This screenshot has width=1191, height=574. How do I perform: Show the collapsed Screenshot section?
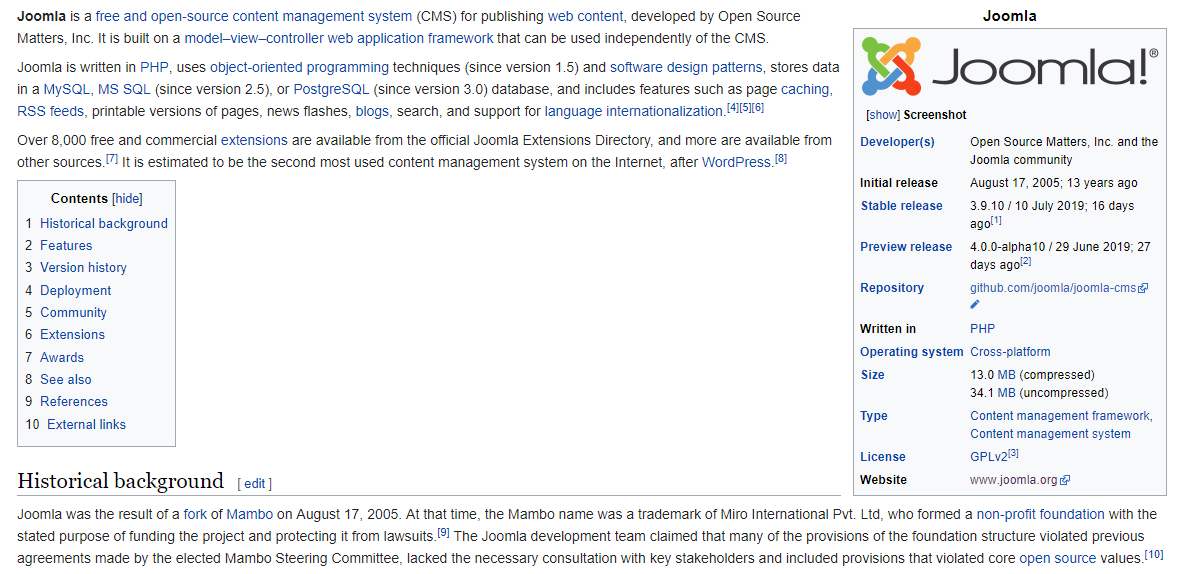coord(883,115)
